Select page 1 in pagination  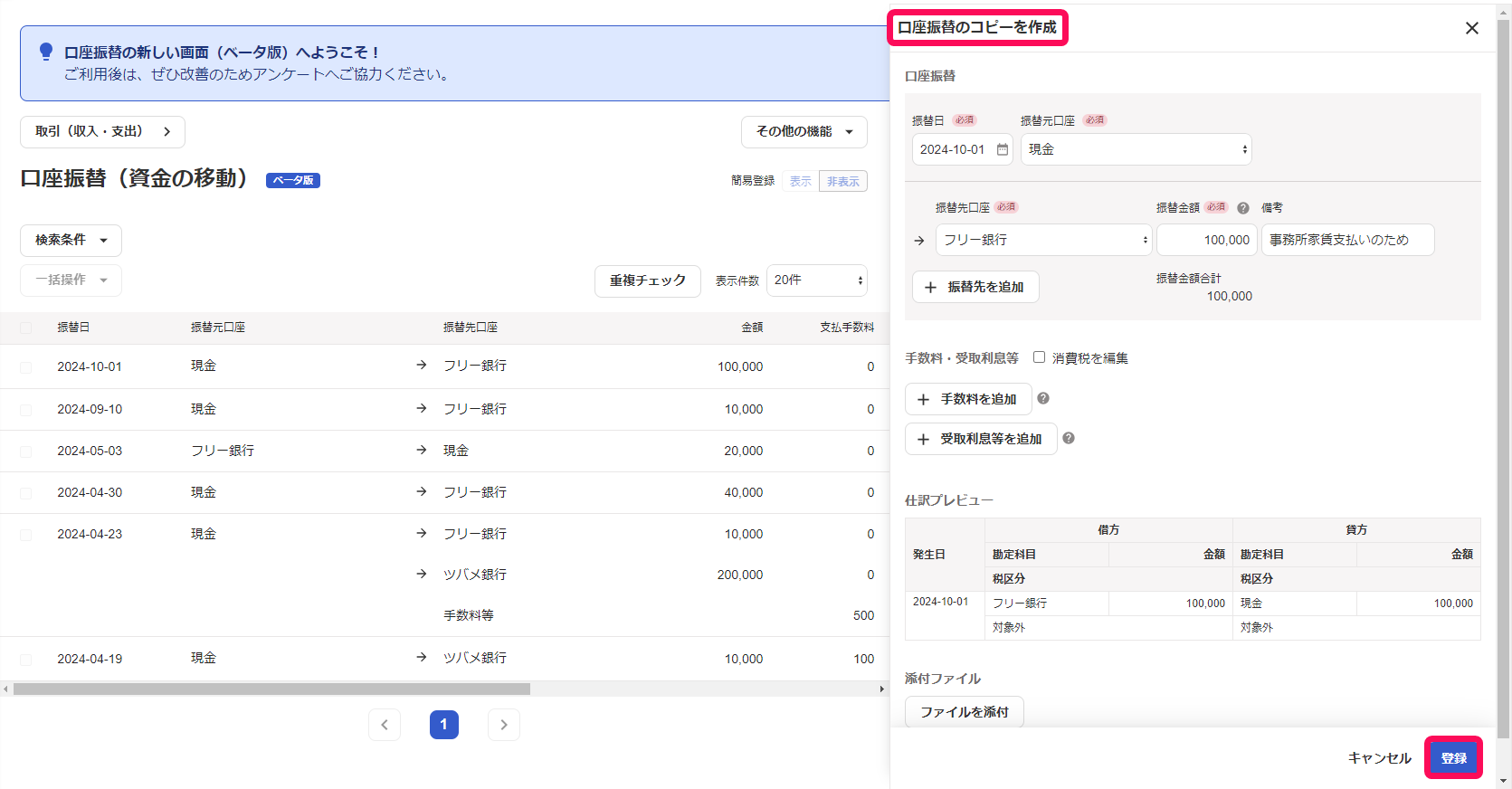pyautogui.click(x=444, y=724)
